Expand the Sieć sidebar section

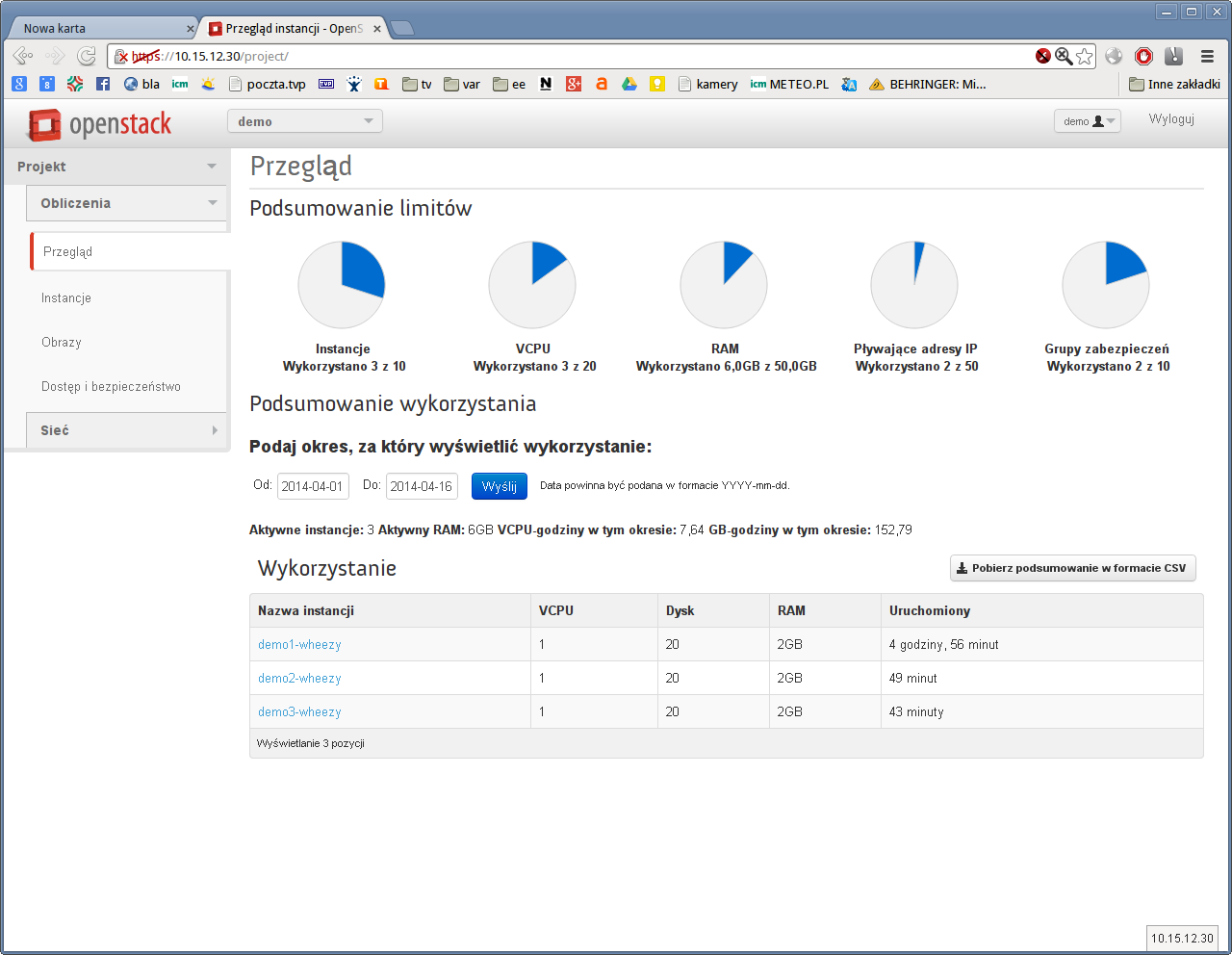coord(126,430)
